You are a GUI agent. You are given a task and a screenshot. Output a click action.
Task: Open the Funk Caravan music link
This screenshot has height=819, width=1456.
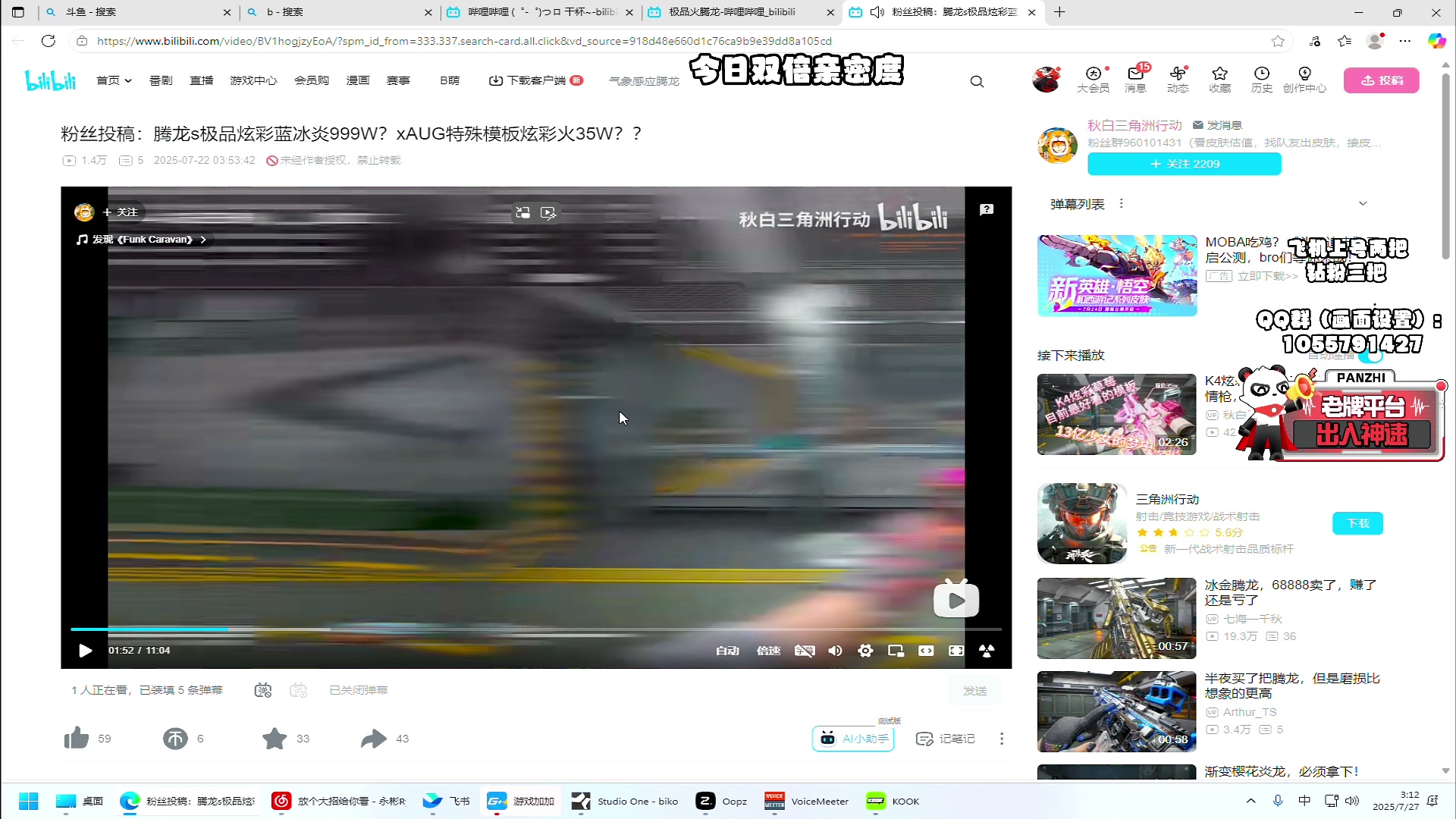142,240
